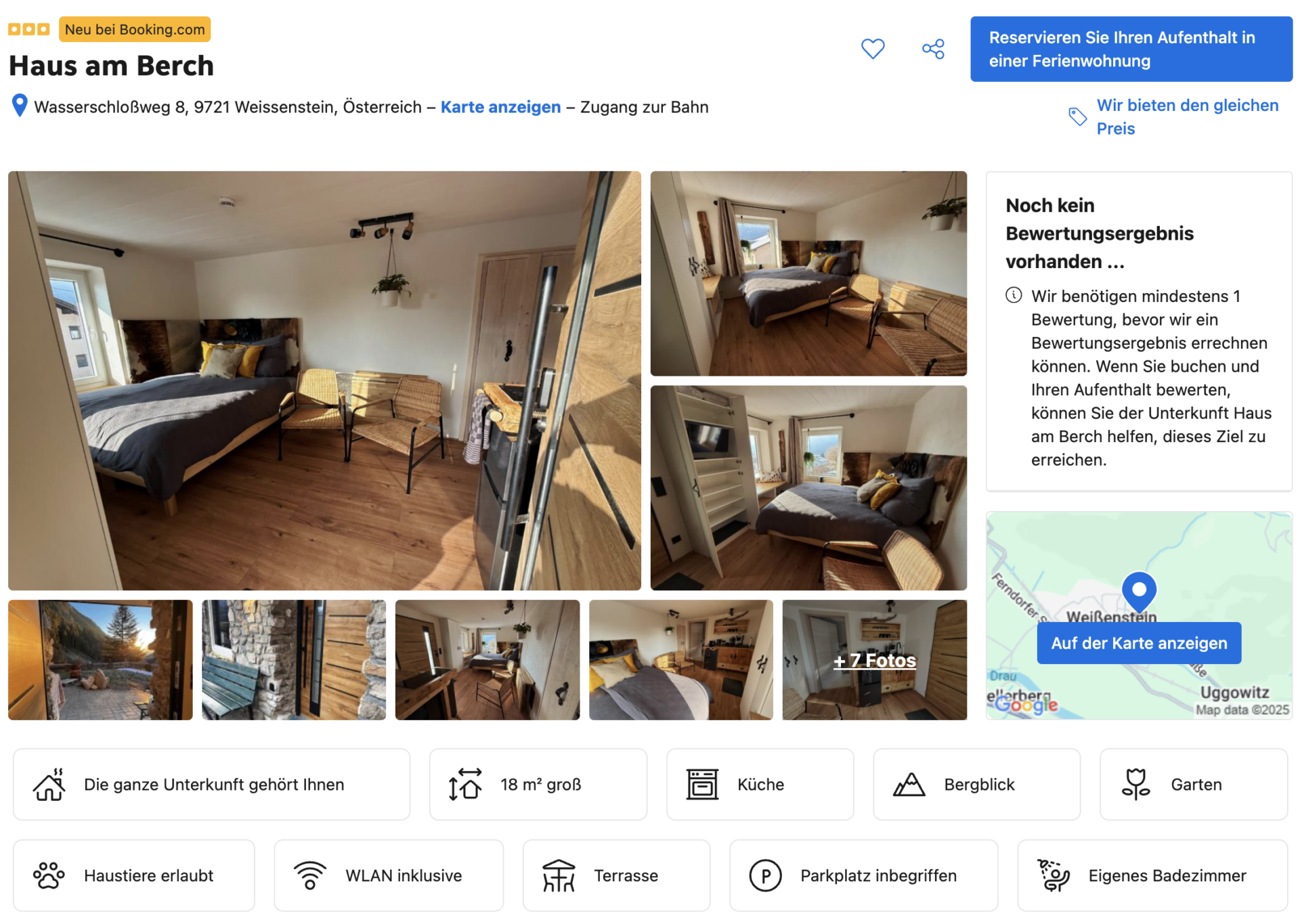The image size is (1300, 924).
Task: Click the location pin next to address
Action: point(20,106)
